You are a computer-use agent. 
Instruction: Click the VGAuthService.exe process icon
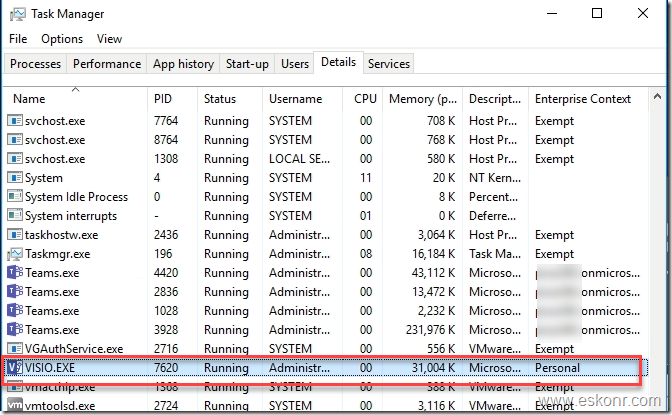(14, 349)
